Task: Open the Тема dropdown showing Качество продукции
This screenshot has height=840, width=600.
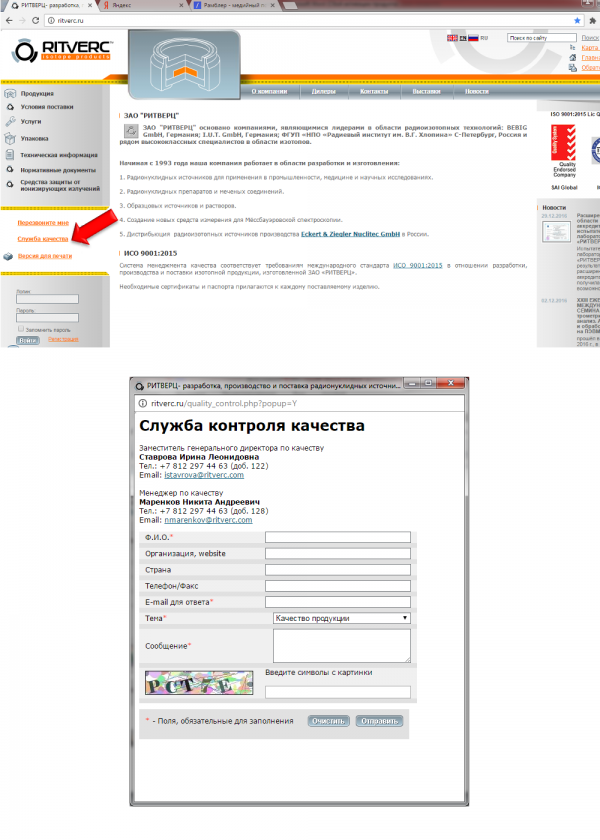Action: coord(342,618)
